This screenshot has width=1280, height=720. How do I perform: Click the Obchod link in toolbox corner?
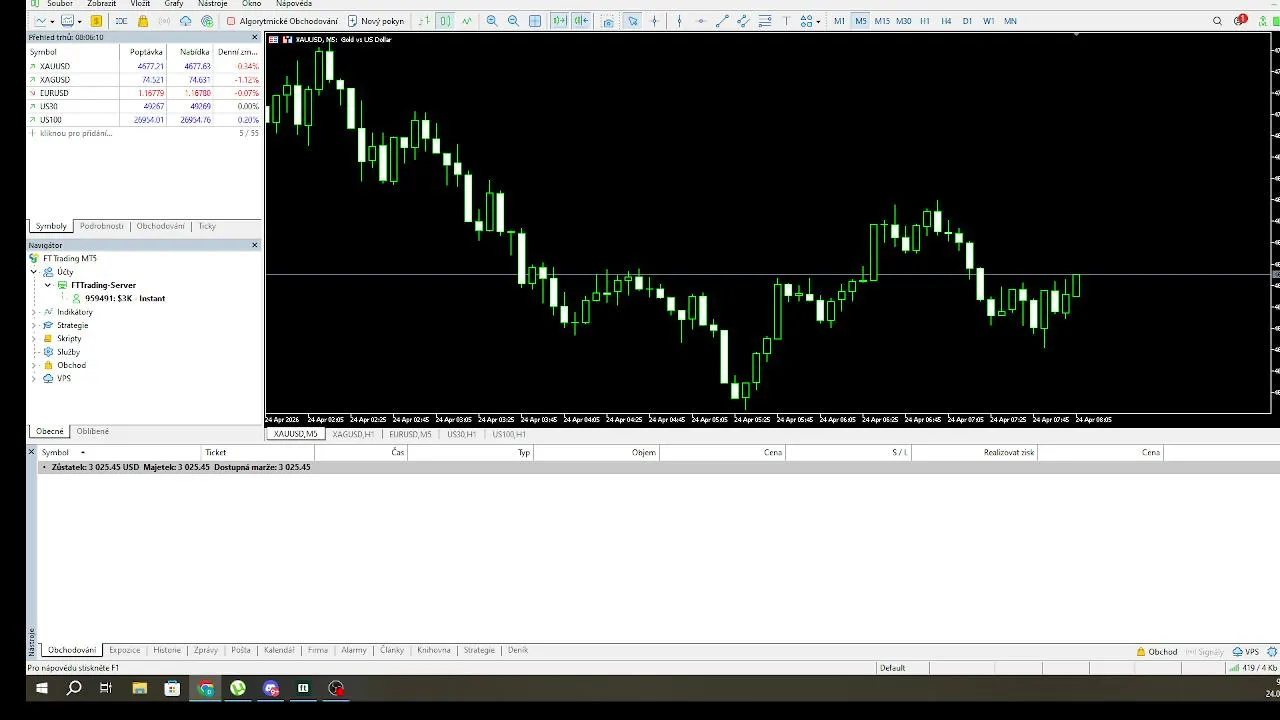coord(1157,651)
